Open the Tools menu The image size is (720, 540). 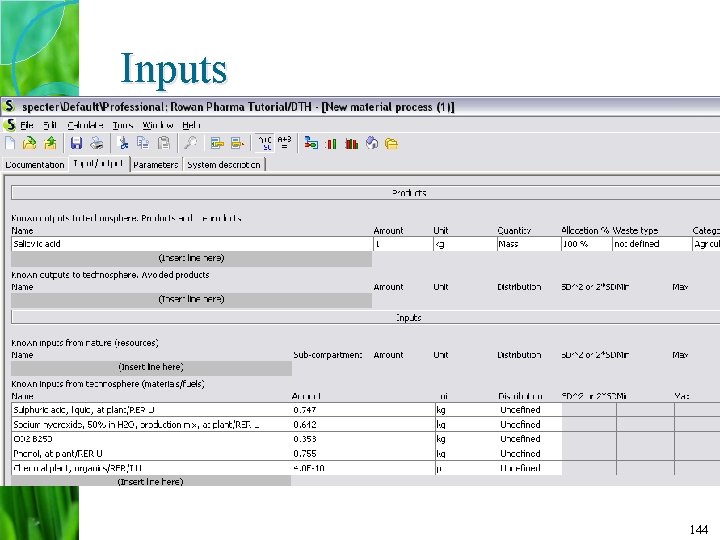pyautogui.click(x=123, y=125)
